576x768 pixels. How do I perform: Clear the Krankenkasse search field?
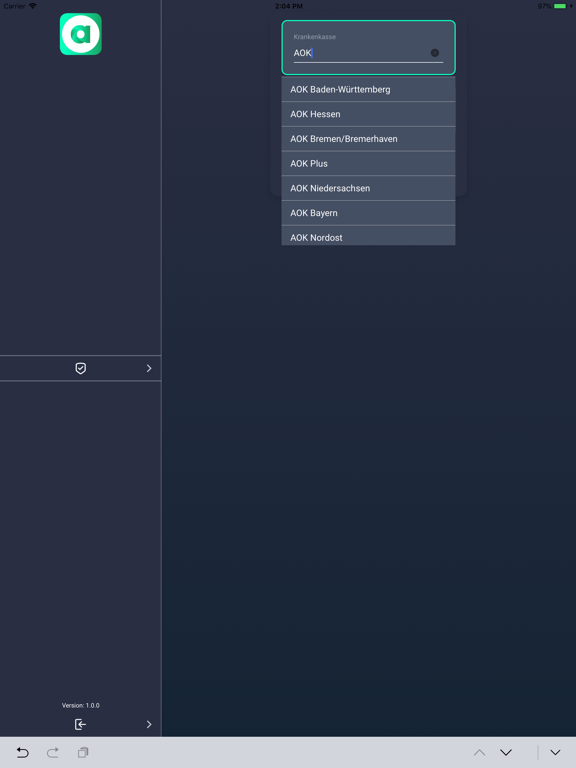pyautogui.click(x=434, y=53)
